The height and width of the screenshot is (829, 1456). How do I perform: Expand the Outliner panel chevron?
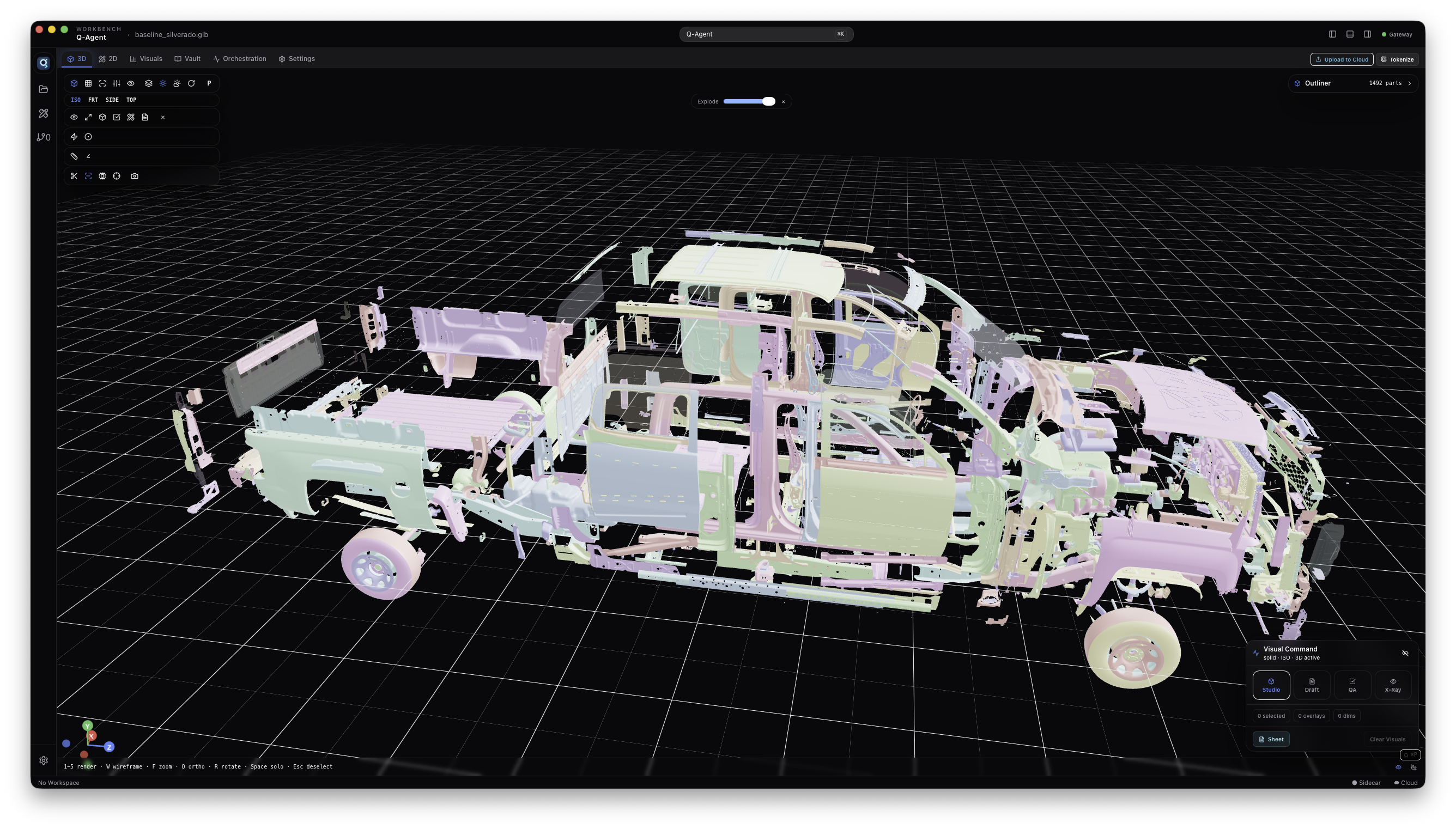(x=1409, y=83)
